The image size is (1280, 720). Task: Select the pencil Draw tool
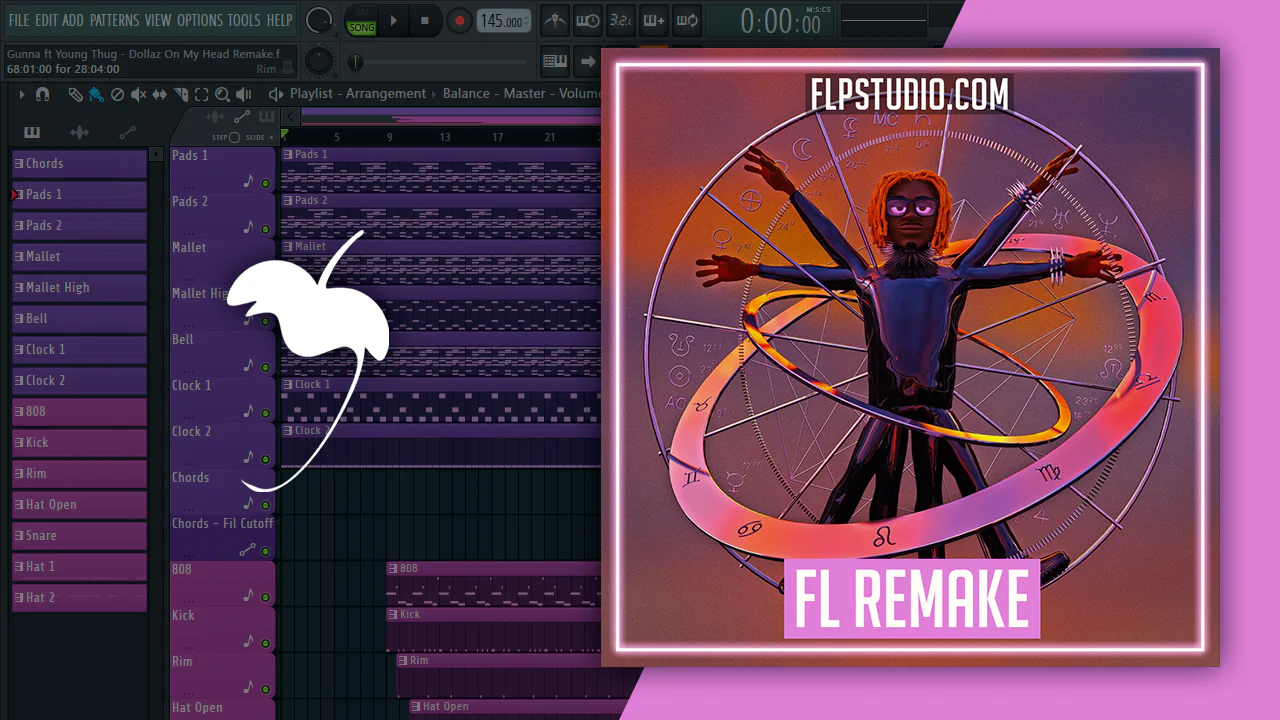point(76,94)
